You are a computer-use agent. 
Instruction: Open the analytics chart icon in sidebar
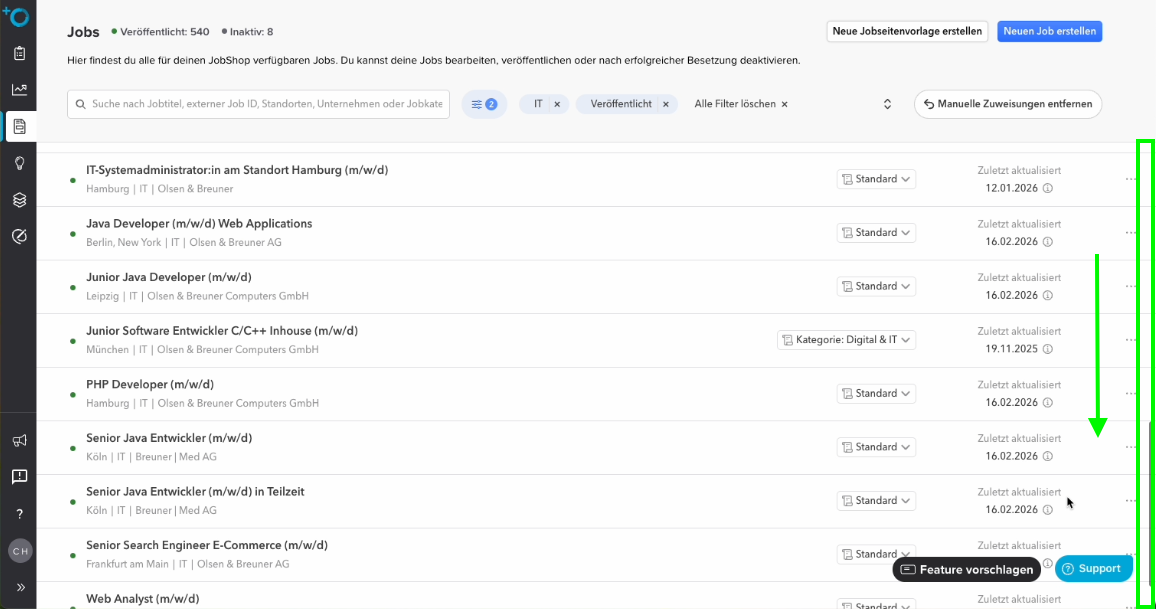(19, 89)
